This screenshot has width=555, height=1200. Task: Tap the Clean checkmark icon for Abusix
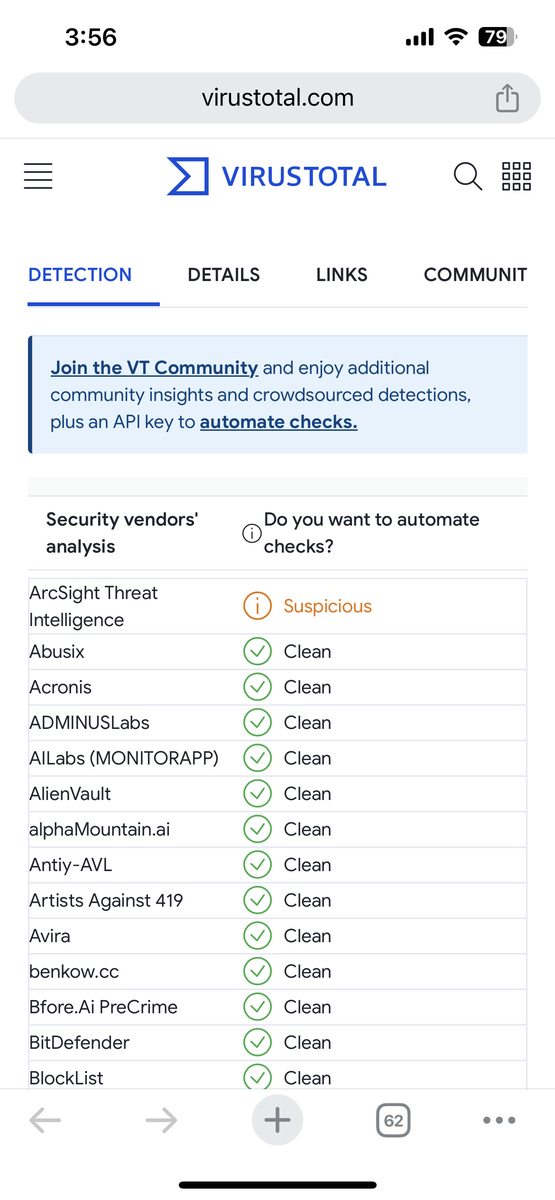(258, 652)
